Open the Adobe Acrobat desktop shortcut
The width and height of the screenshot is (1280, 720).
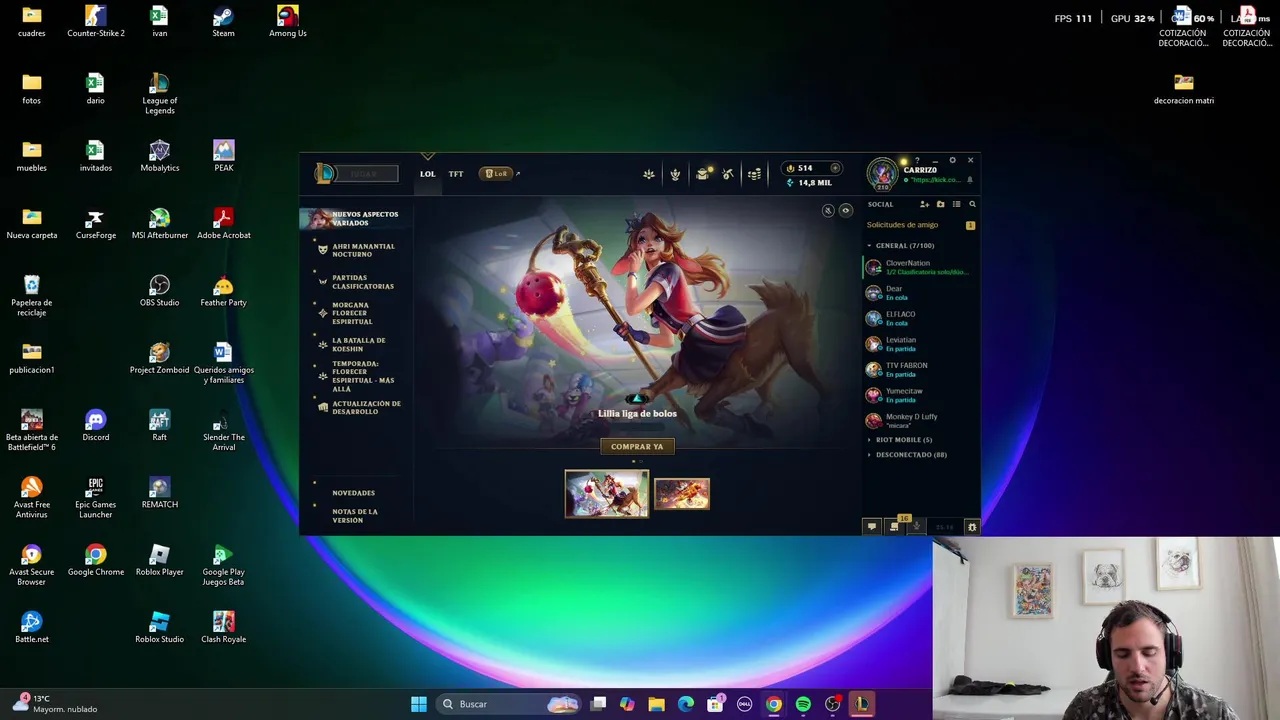223,222
